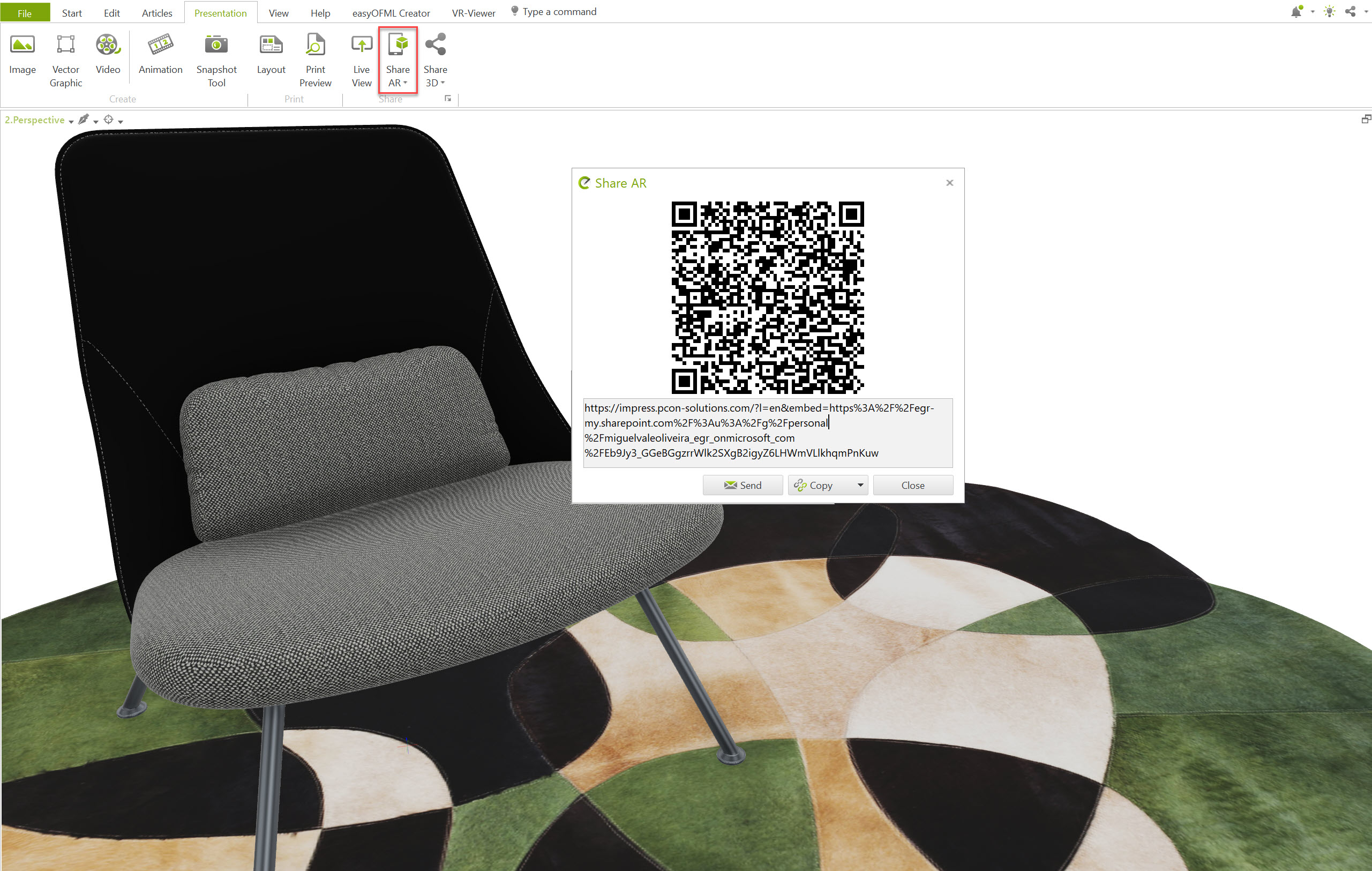
Task: Open the easyOFML Creator tab
Action: [x=391, y=12]
